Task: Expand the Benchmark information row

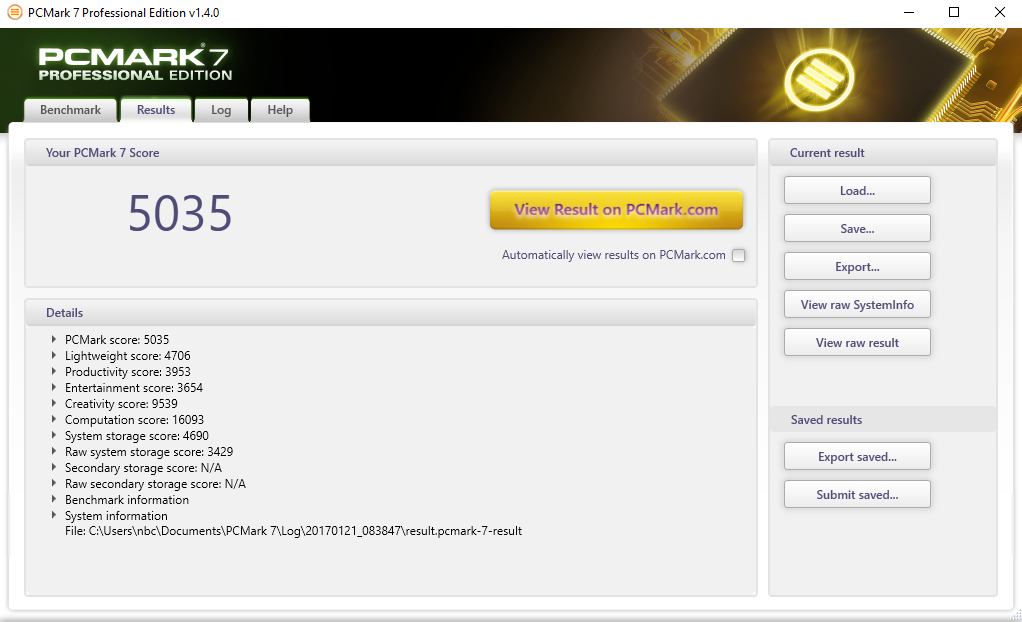Action: click(53, 499)
